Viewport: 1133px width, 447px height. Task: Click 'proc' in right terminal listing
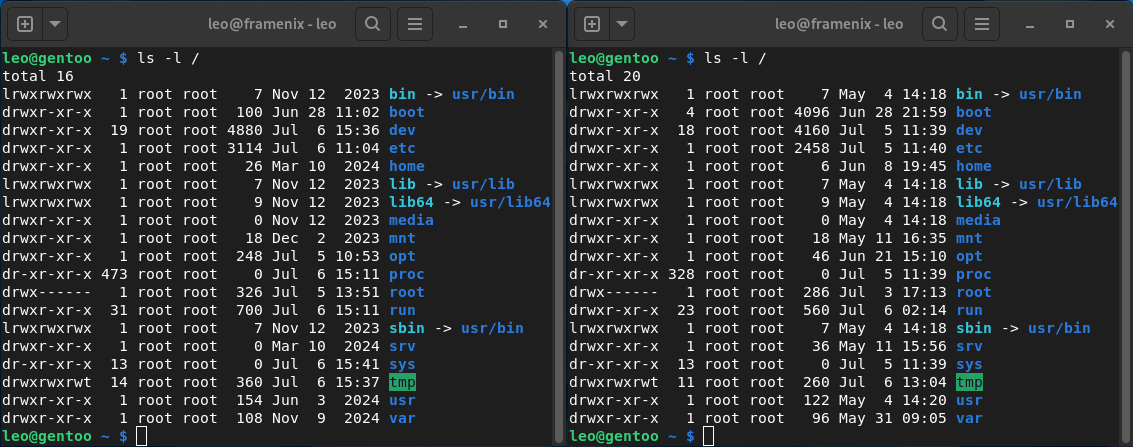tap(974, 274)
